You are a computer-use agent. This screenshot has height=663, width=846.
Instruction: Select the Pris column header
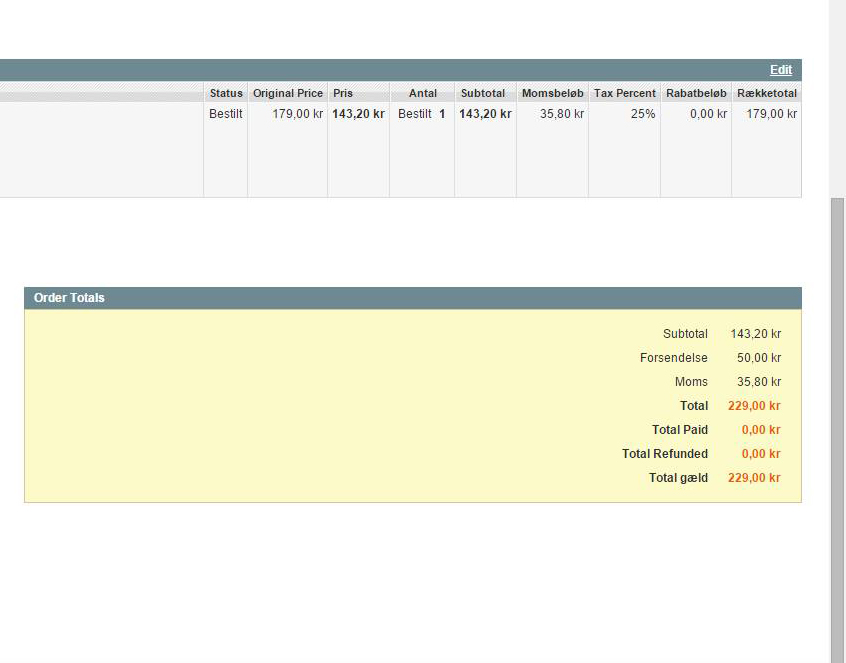[343, 93]
